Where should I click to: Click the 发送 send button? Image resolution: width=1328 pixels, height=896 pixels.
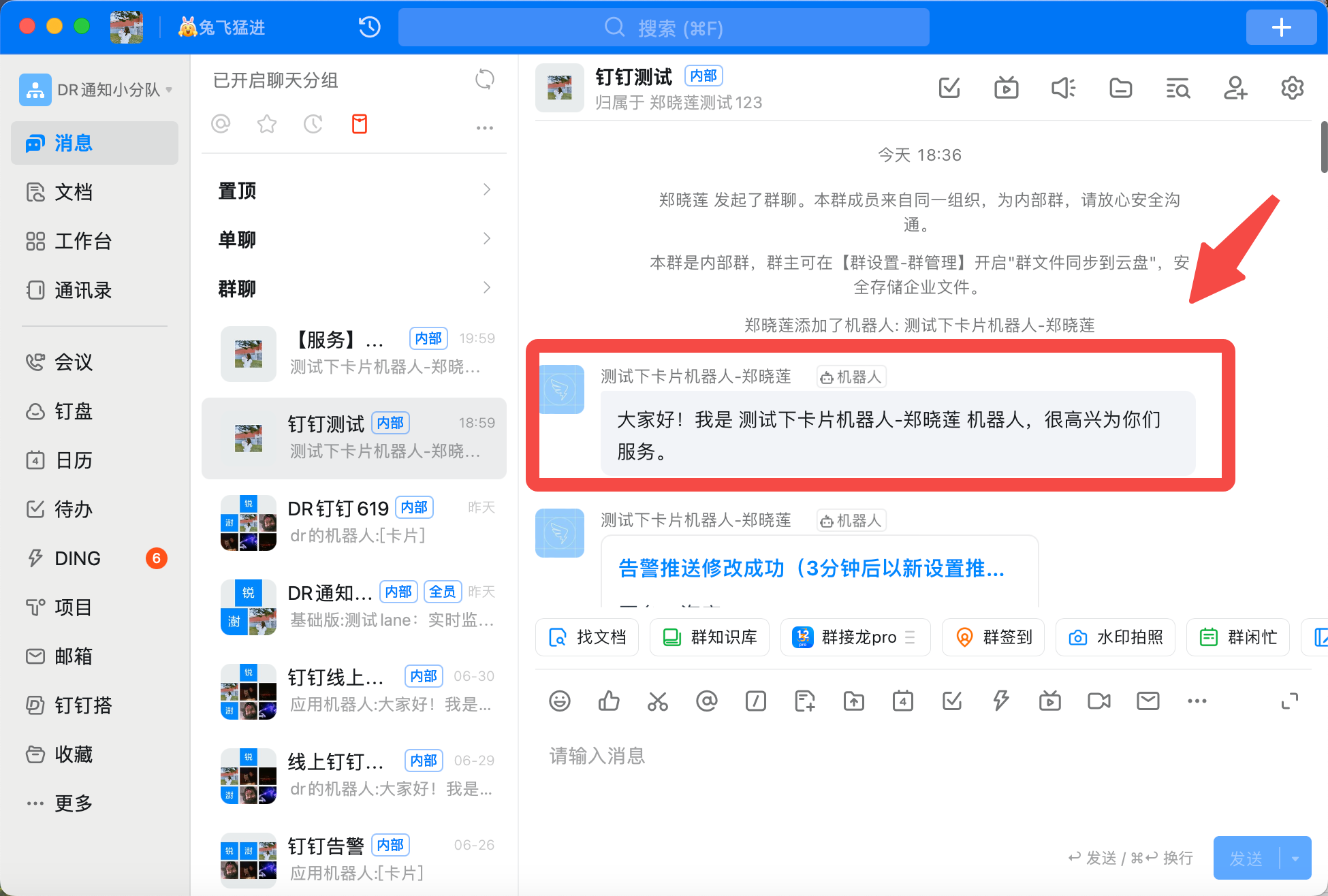click(x=1246, y=859)
